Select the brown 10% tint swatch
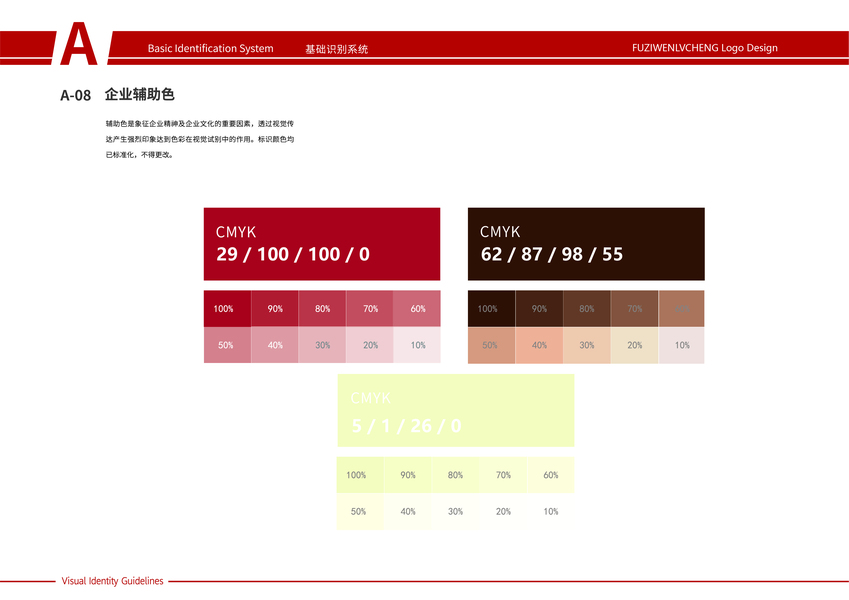Screen dimensions: 849x600 (682, 345)
